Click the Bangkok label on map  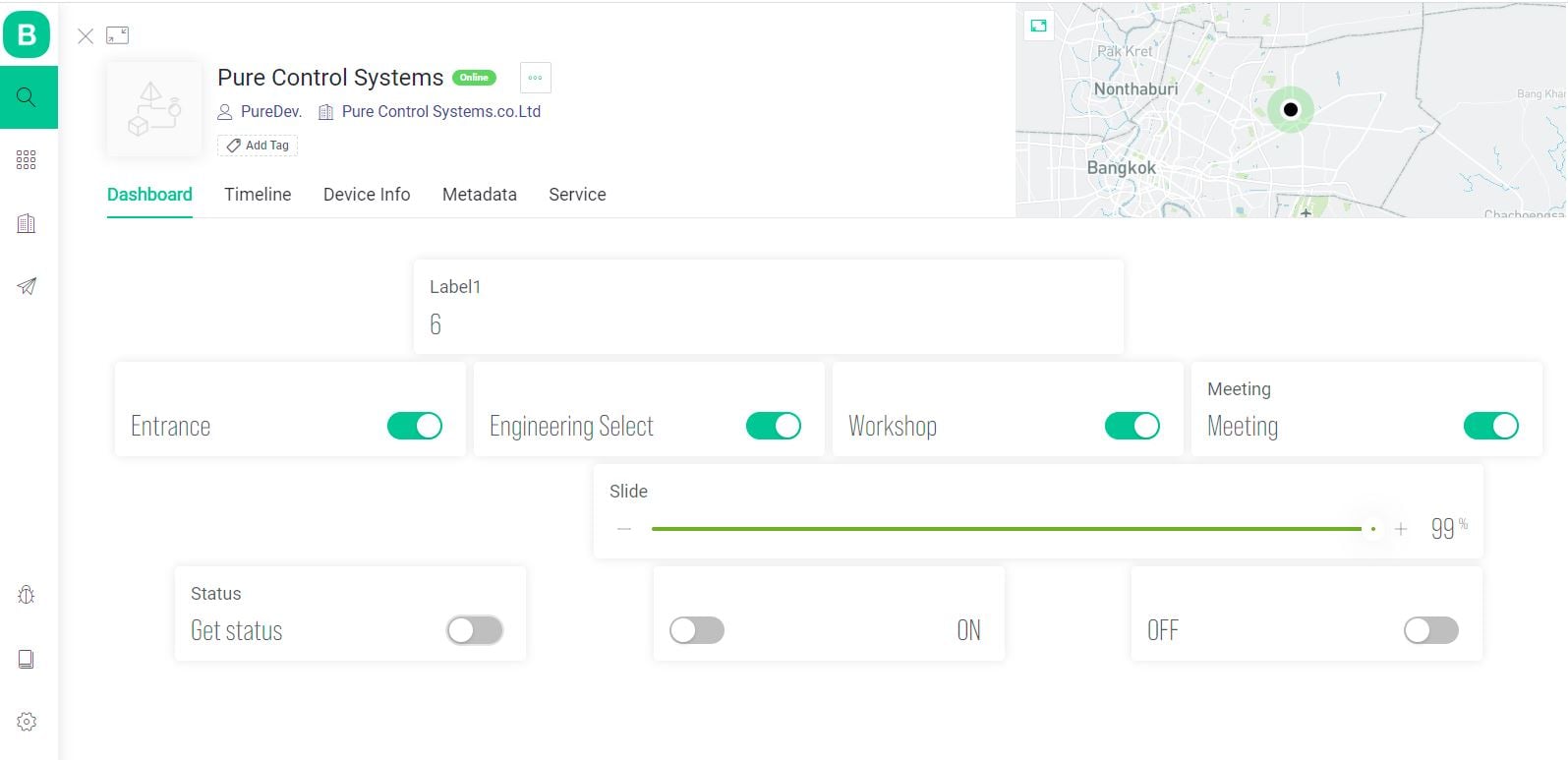1122,168
